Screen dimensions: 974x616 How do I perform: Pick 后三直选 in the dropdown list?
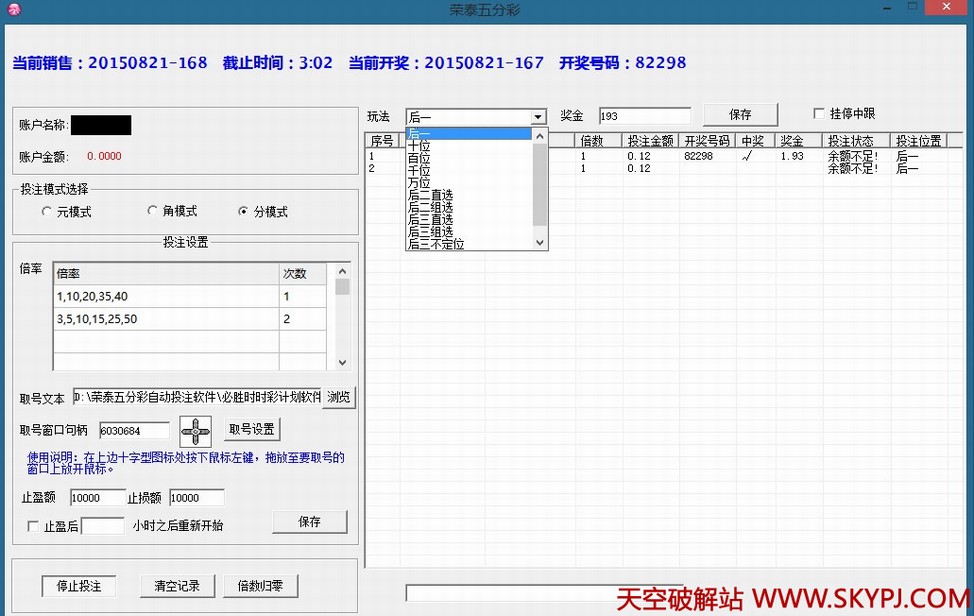[430, 219]
